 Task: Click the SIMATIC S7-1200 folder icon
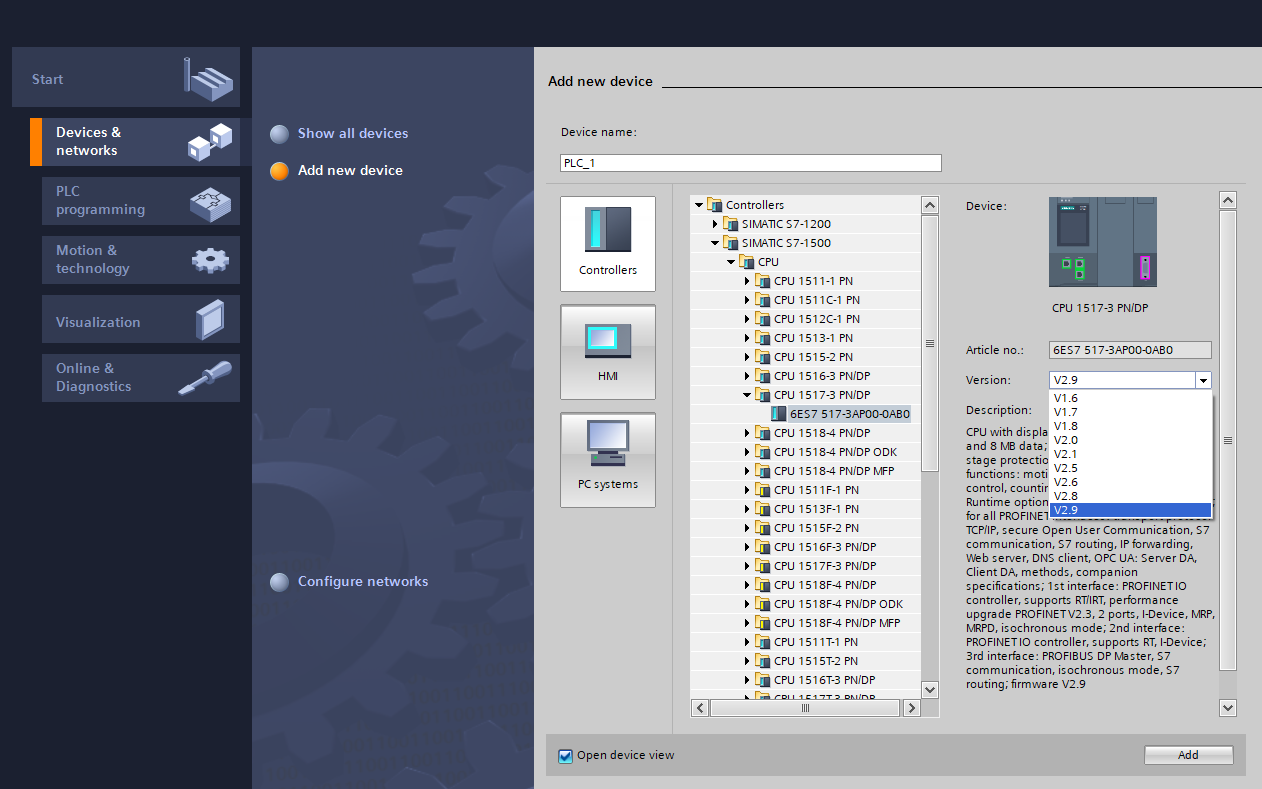pos(731,224)
